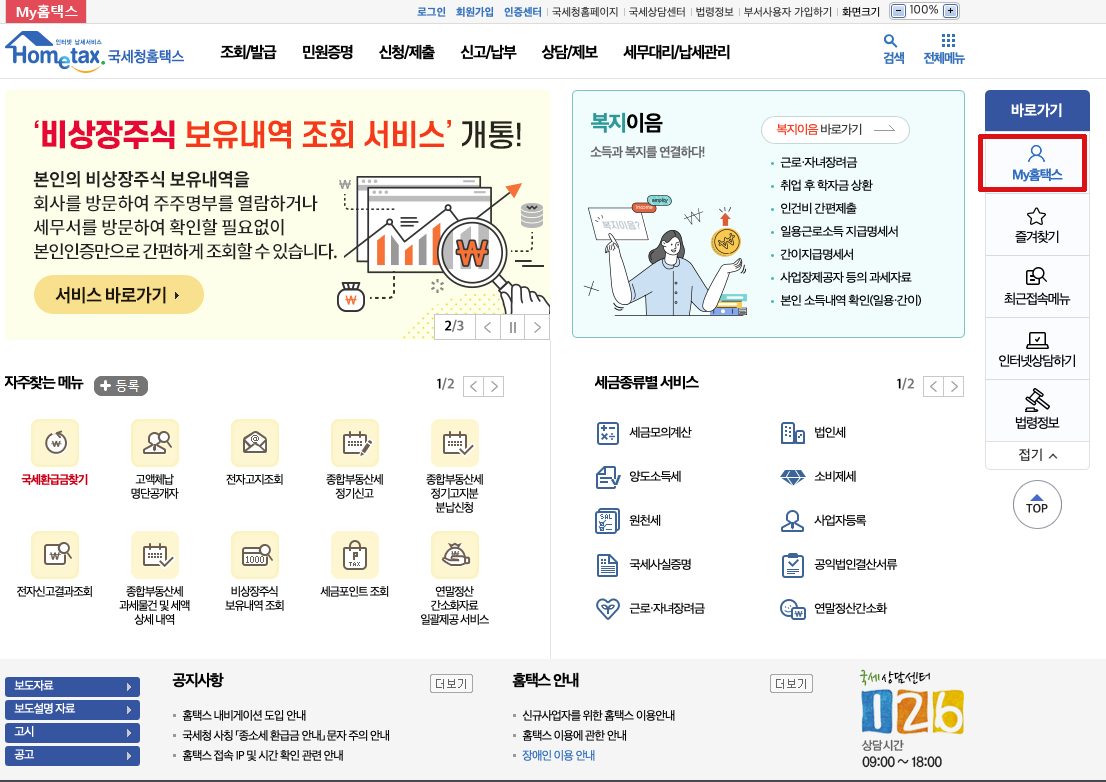Select 양도소득세 icon
The image size is (1106, 782).
607,477
